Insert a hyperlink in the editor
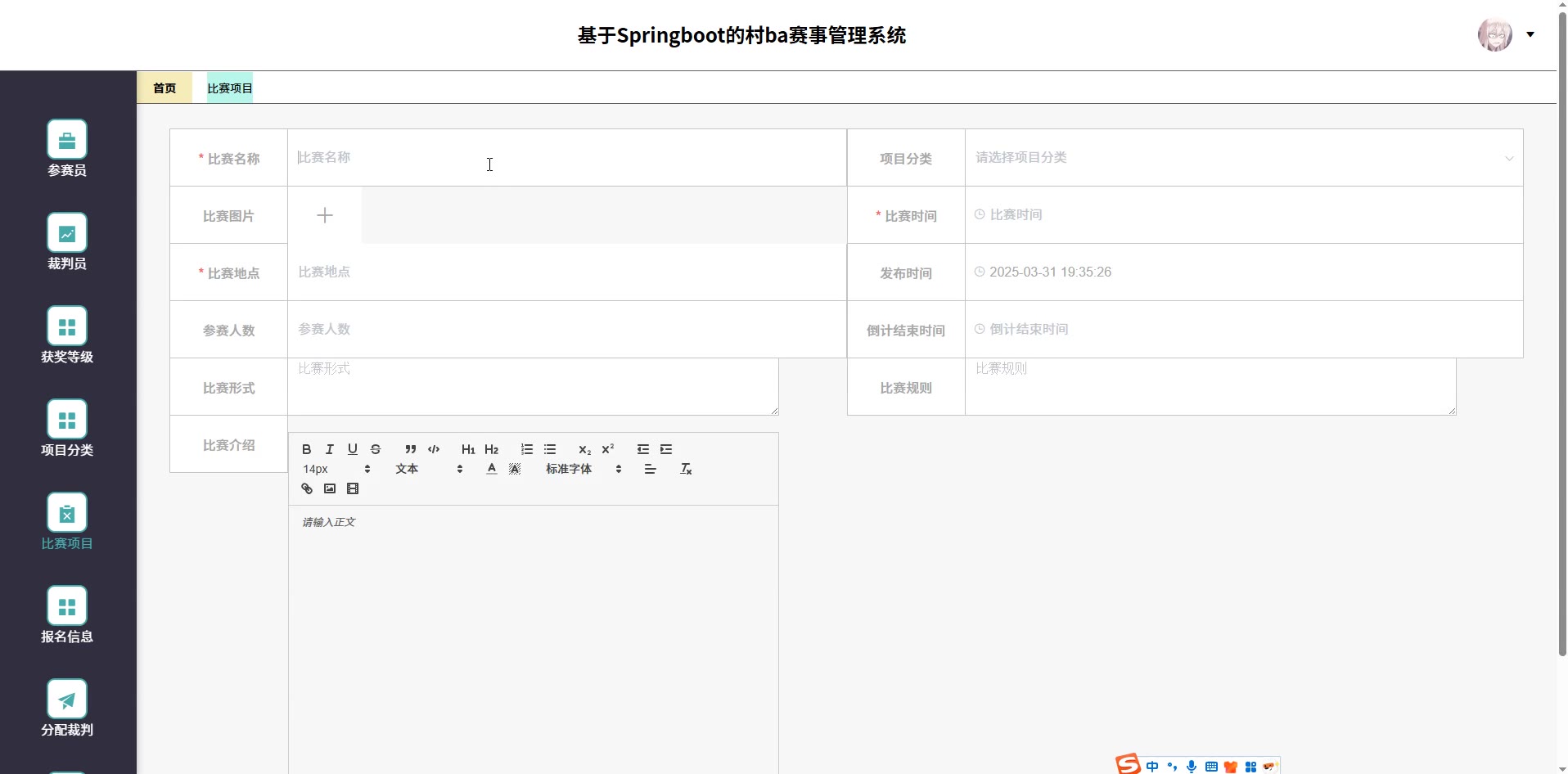This screenshot has height=774, width=1568. (307, 488)
